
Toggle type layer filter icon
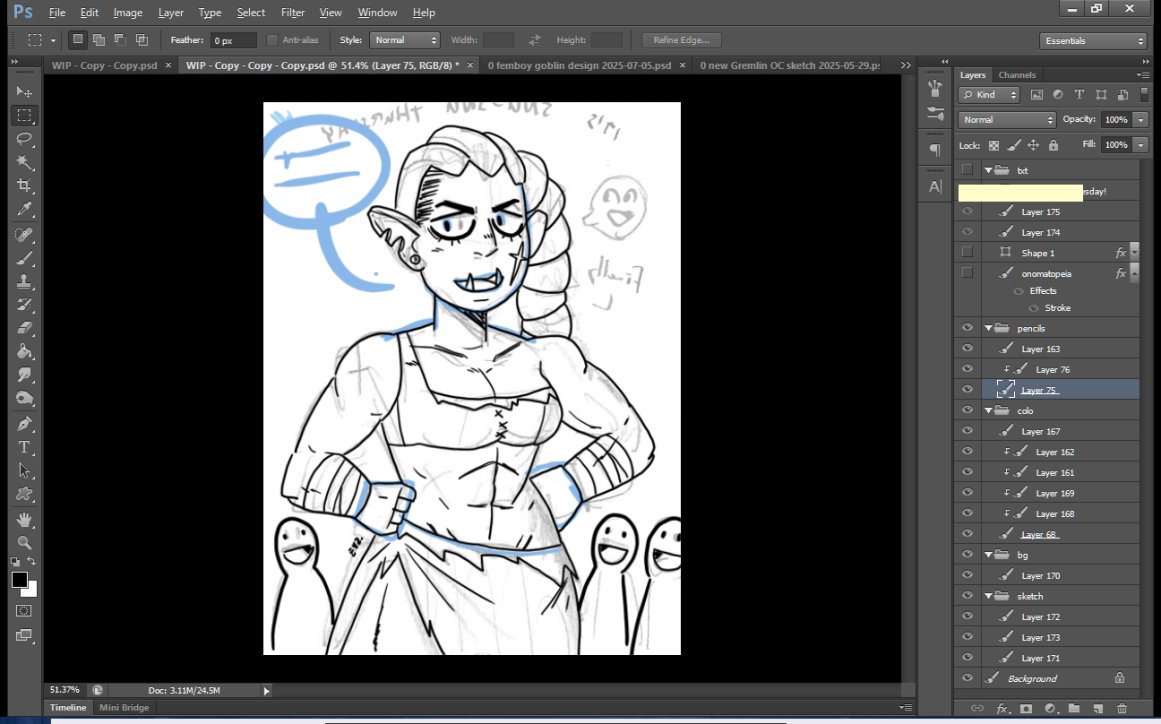pyautogui.click(x=1080, y=95)
